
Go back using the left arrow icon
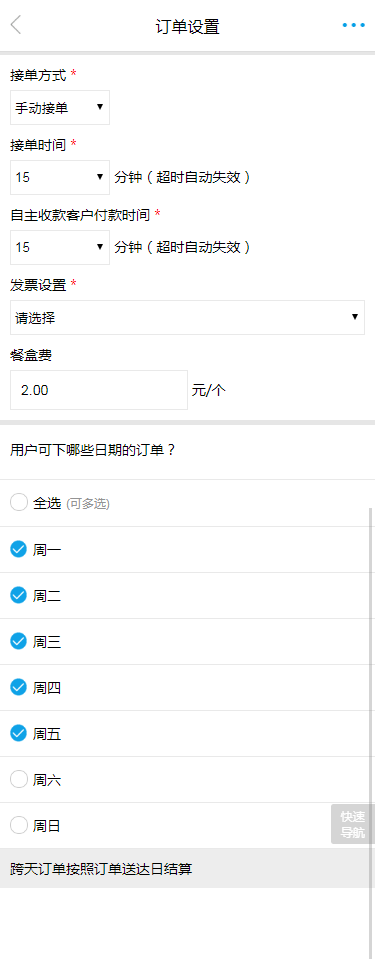(x=16, y=25)
